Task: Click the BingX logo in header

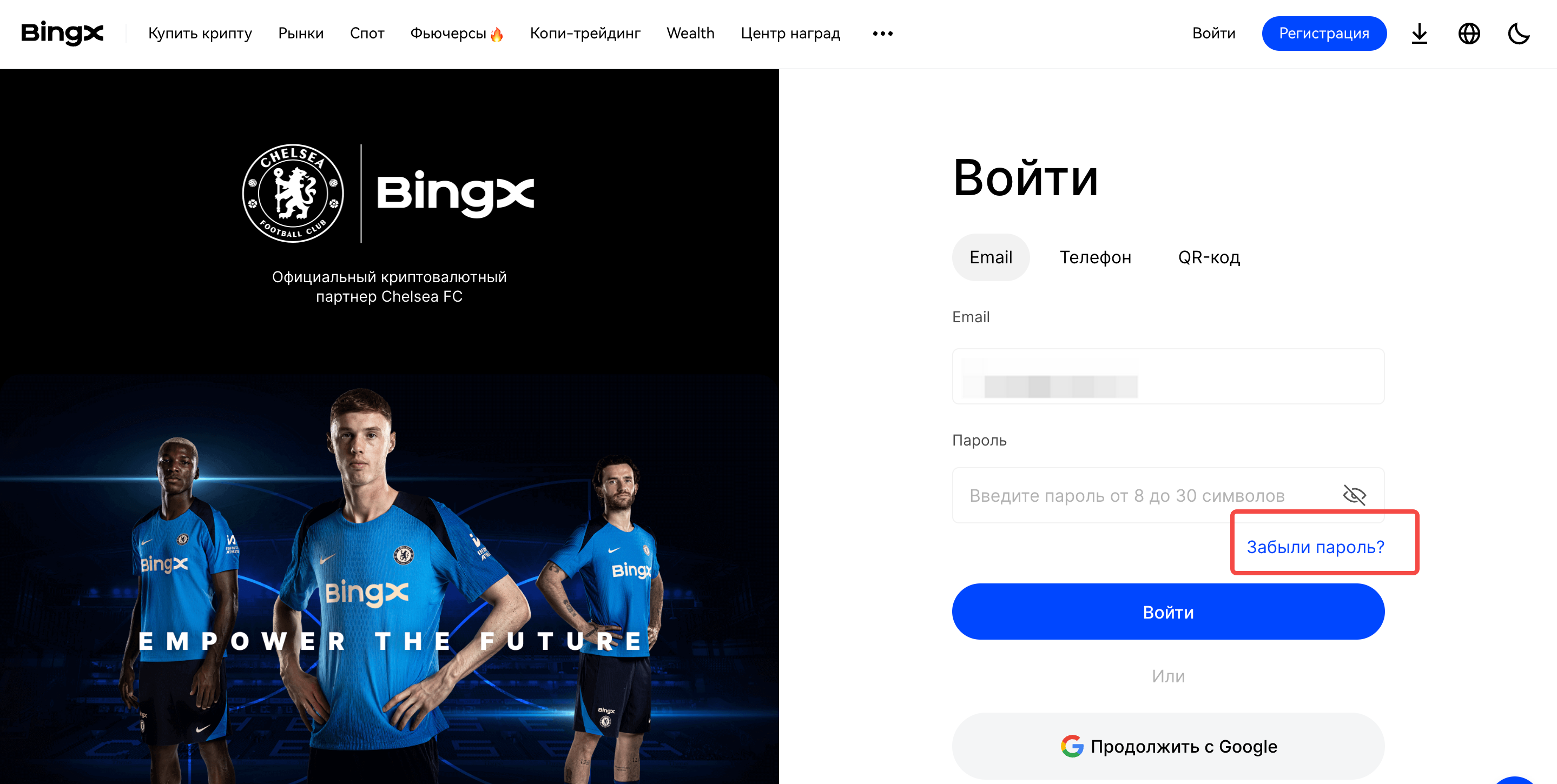Action: 62,33
